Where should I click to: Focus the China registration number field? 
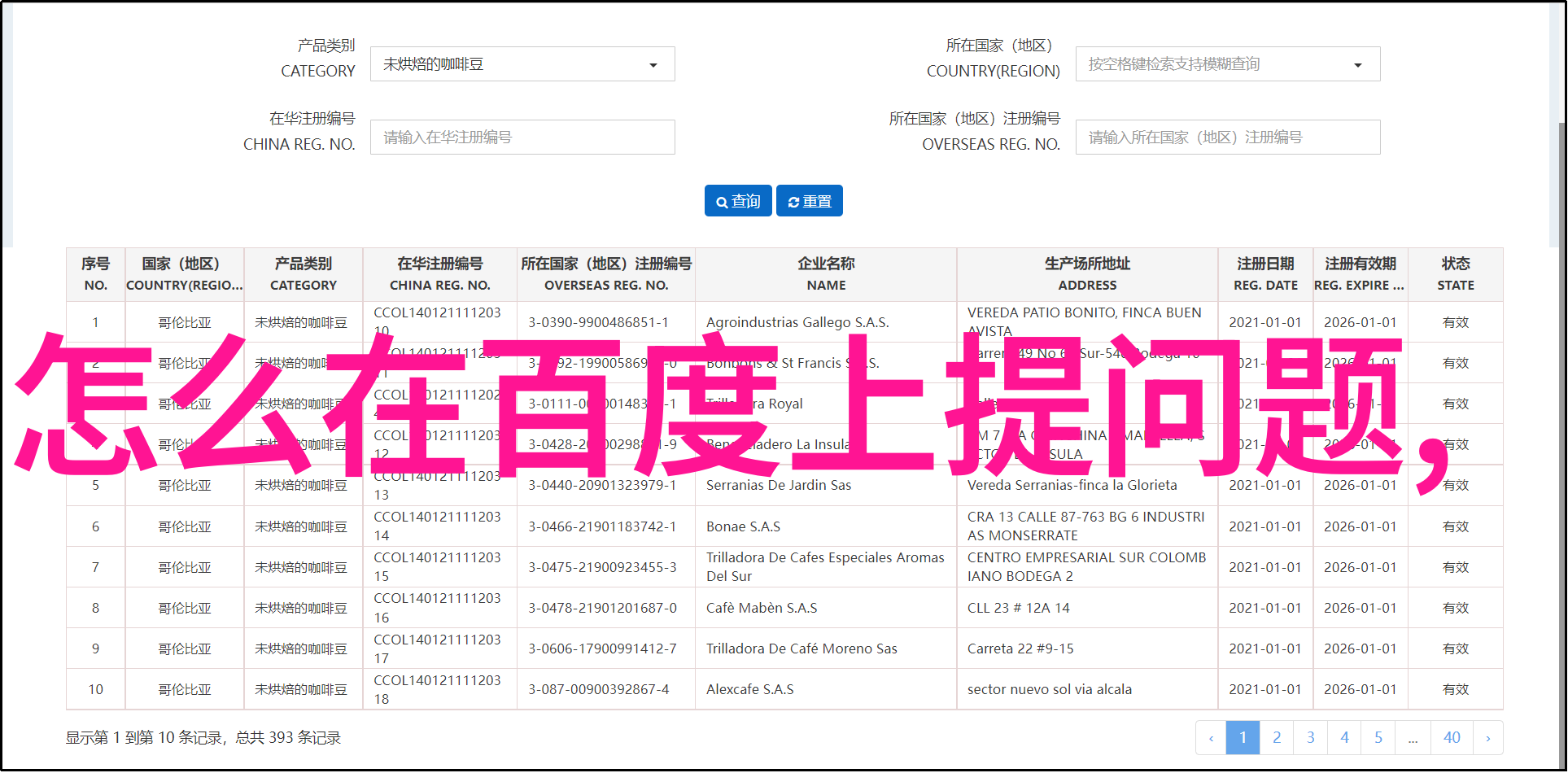click(522, 138)
